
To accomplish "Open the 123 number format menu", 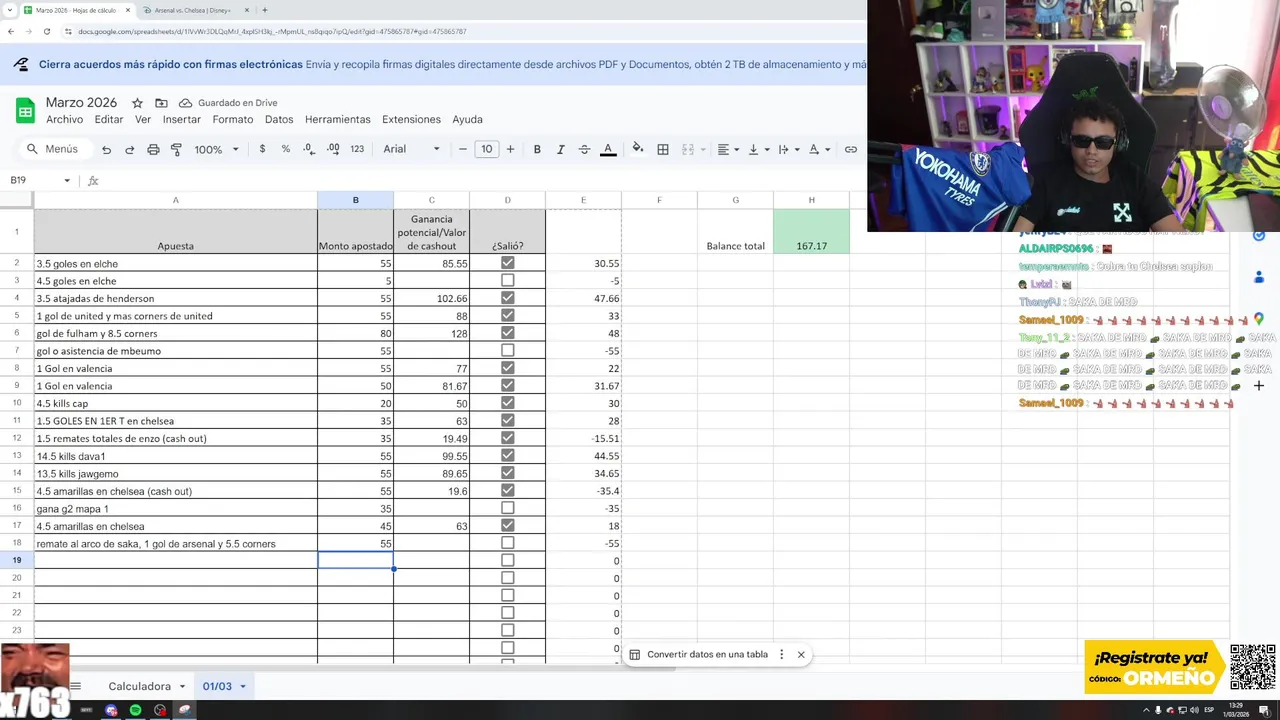I will (x=357, y=149).
